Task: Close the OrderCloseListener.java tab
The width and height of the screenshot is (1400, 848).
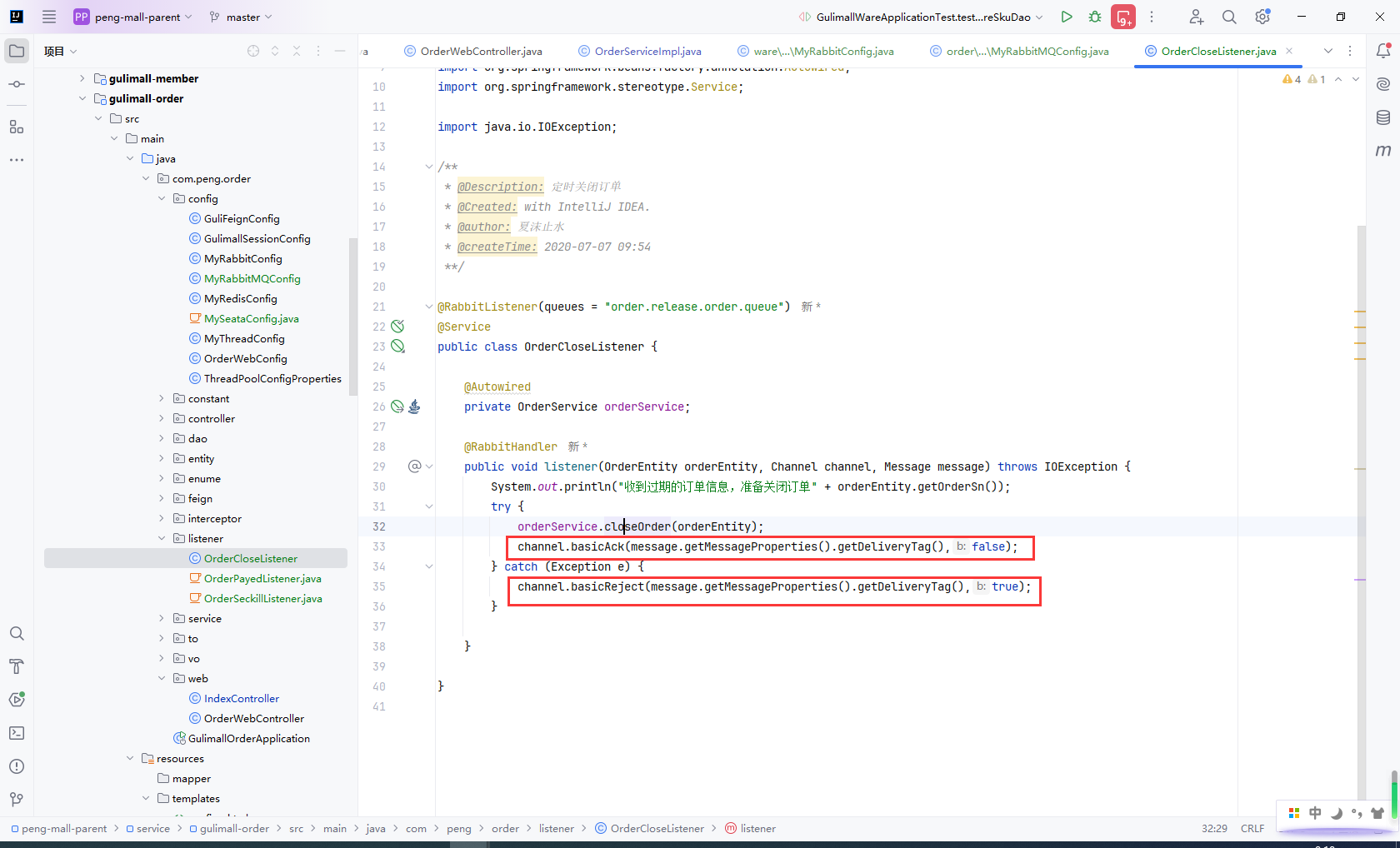Action: click(x=1289, y=51)
